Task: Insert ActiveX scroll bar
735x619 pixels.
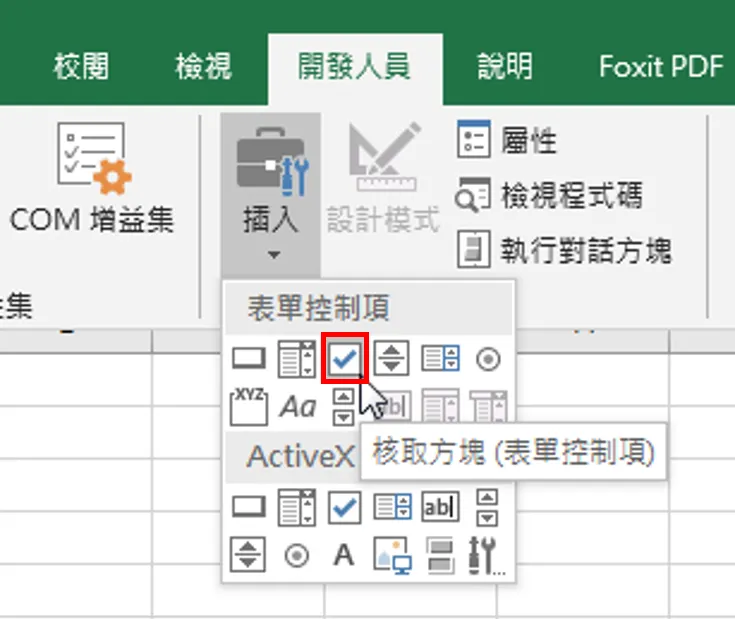Action: coord(487,507)
